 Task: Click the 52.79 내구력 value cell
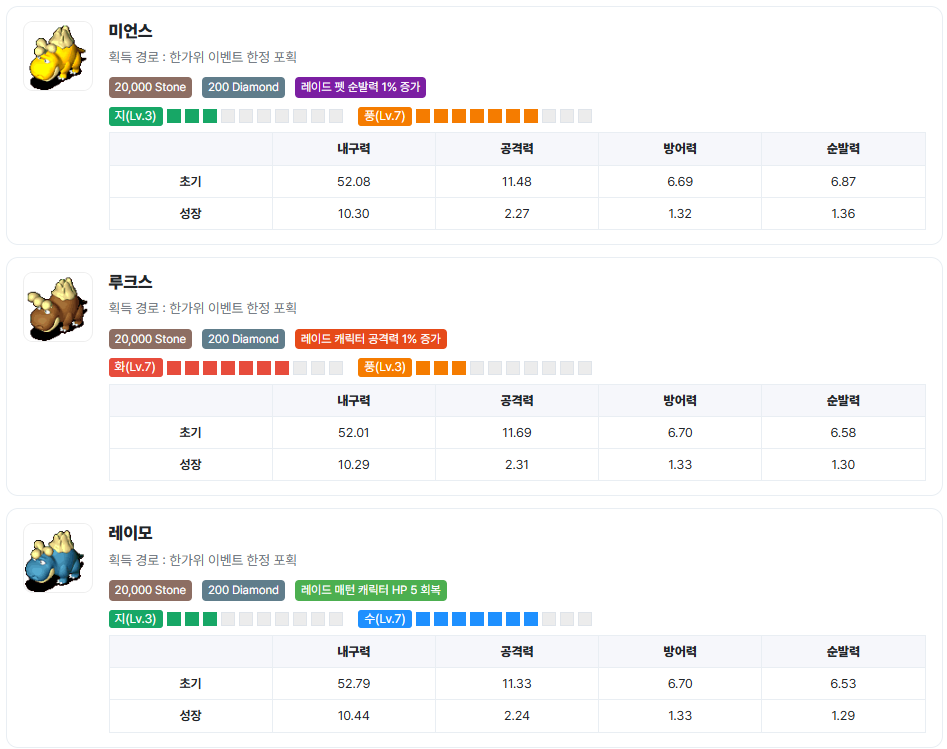click(x=354, y=684)
